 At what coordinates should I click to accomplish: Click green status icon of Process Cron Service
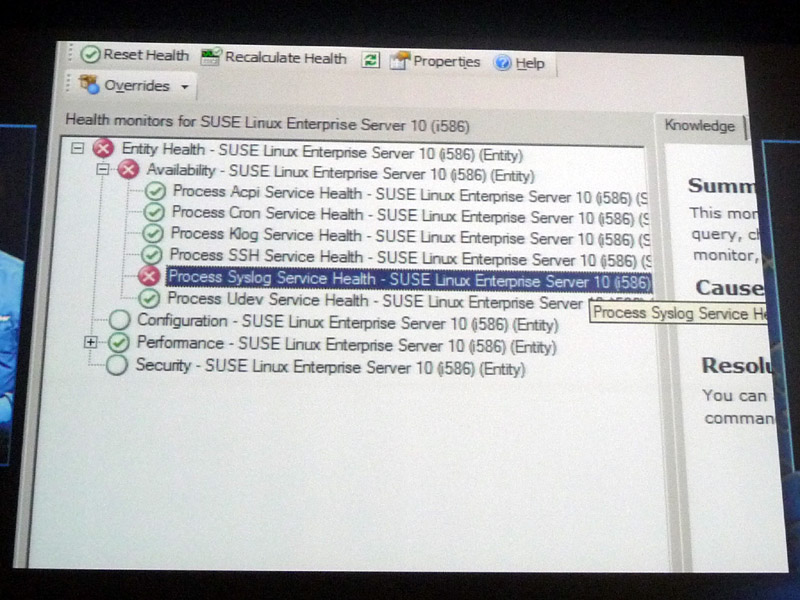154,212
